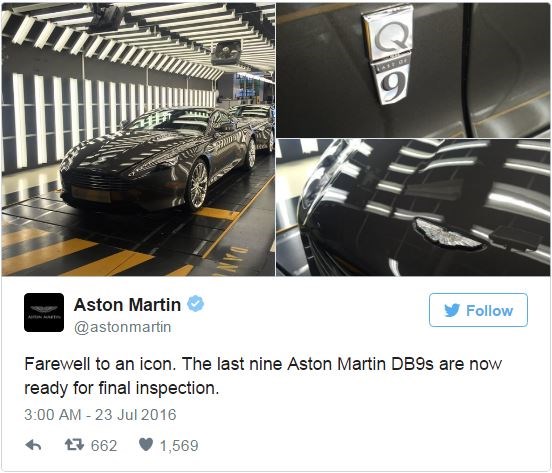Follow the Aston Martin account

coord(478,310)
